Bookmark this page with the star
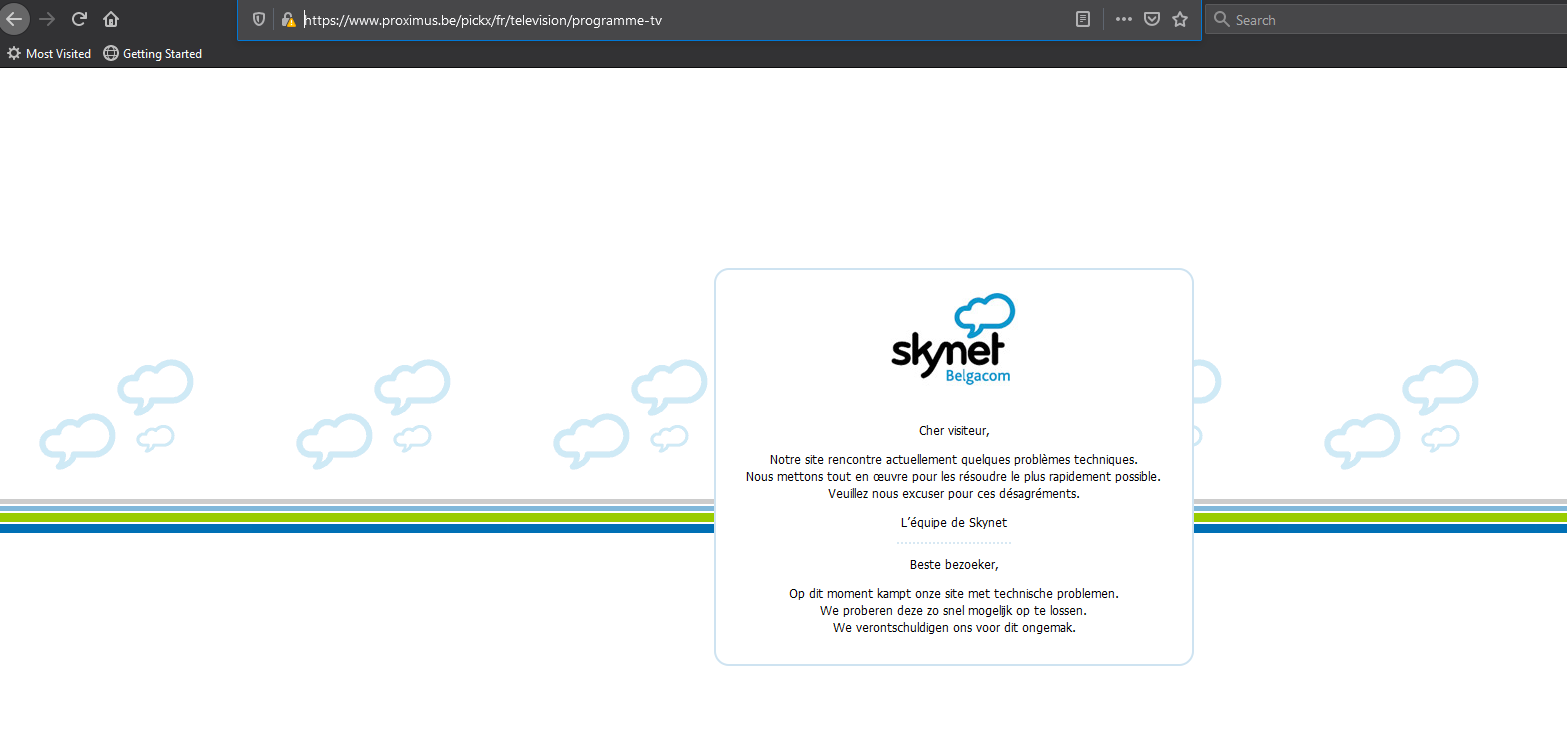This screenshot has width=1567, height=730. click(x=1180, y=19)
